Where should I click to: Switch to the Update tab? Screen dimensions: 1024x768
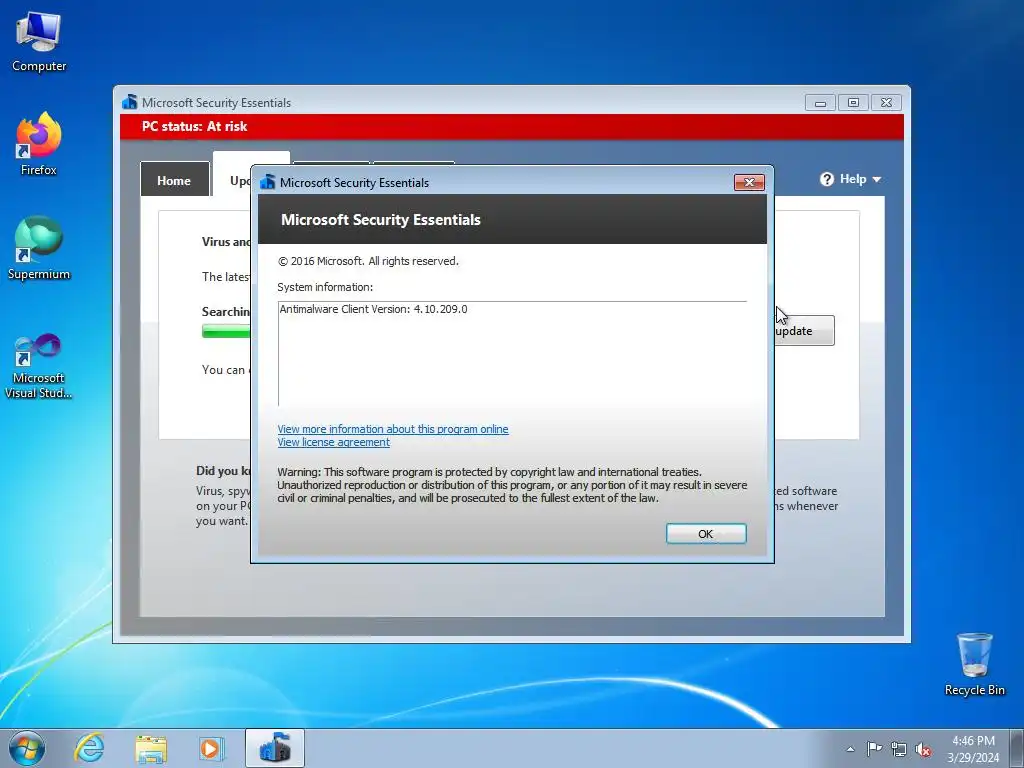click(x=232, y=176)
